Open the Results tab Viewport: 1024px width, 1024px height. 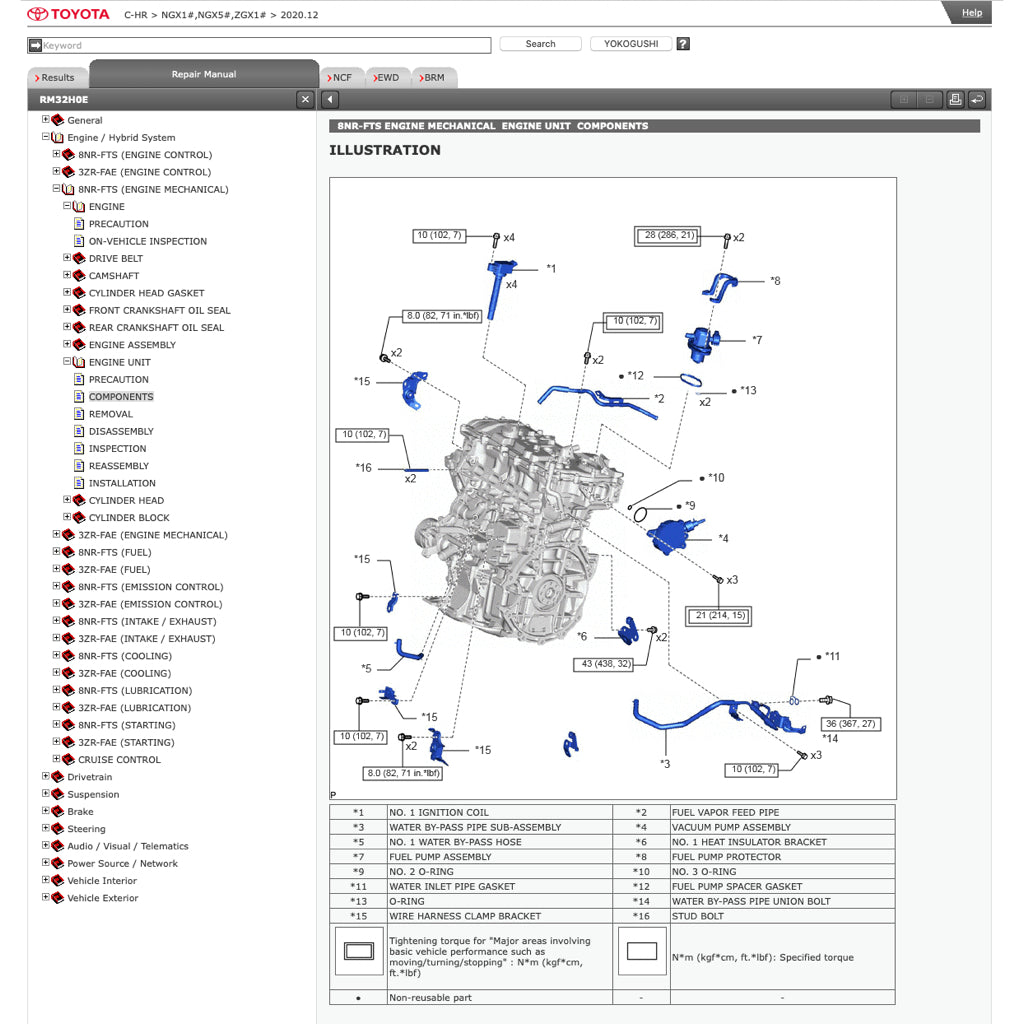[57, 77]
